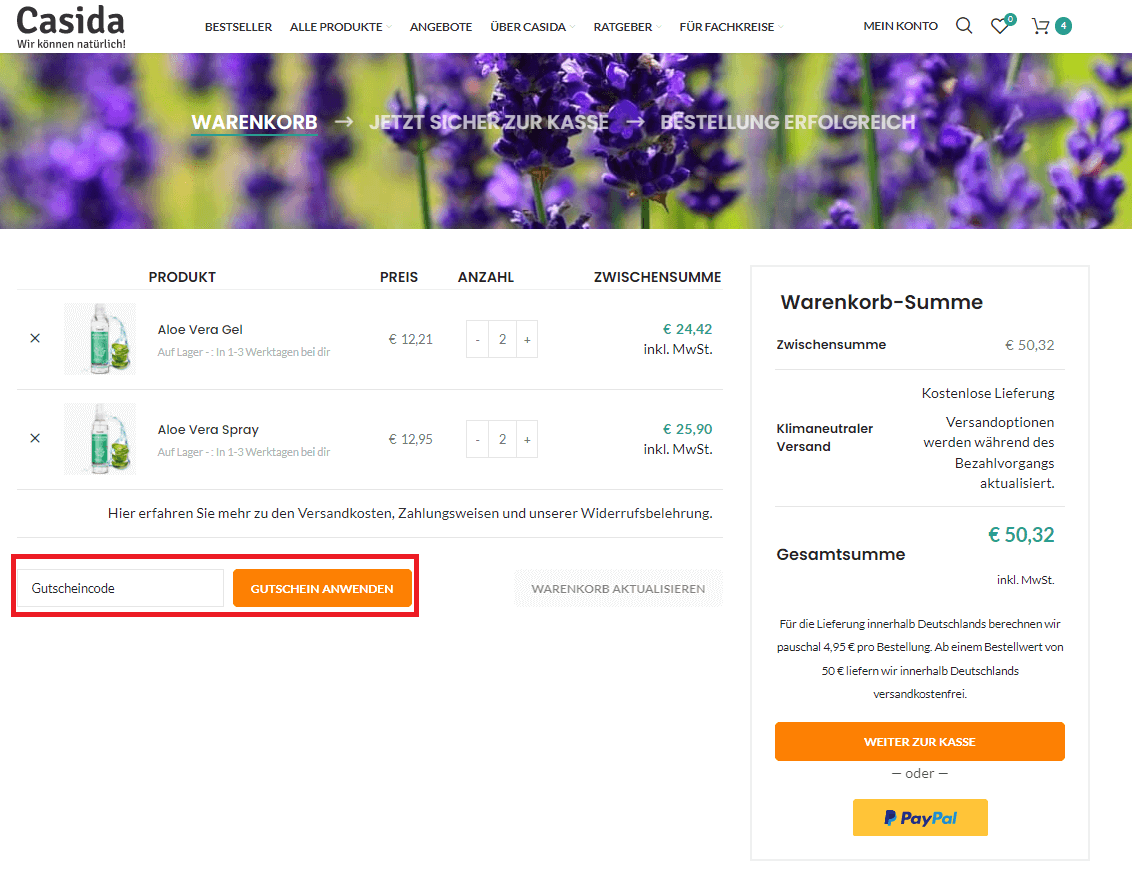Open the Bestseller menu item
The width and height of the screenshot is (1132, 875).
pos(238,27)
